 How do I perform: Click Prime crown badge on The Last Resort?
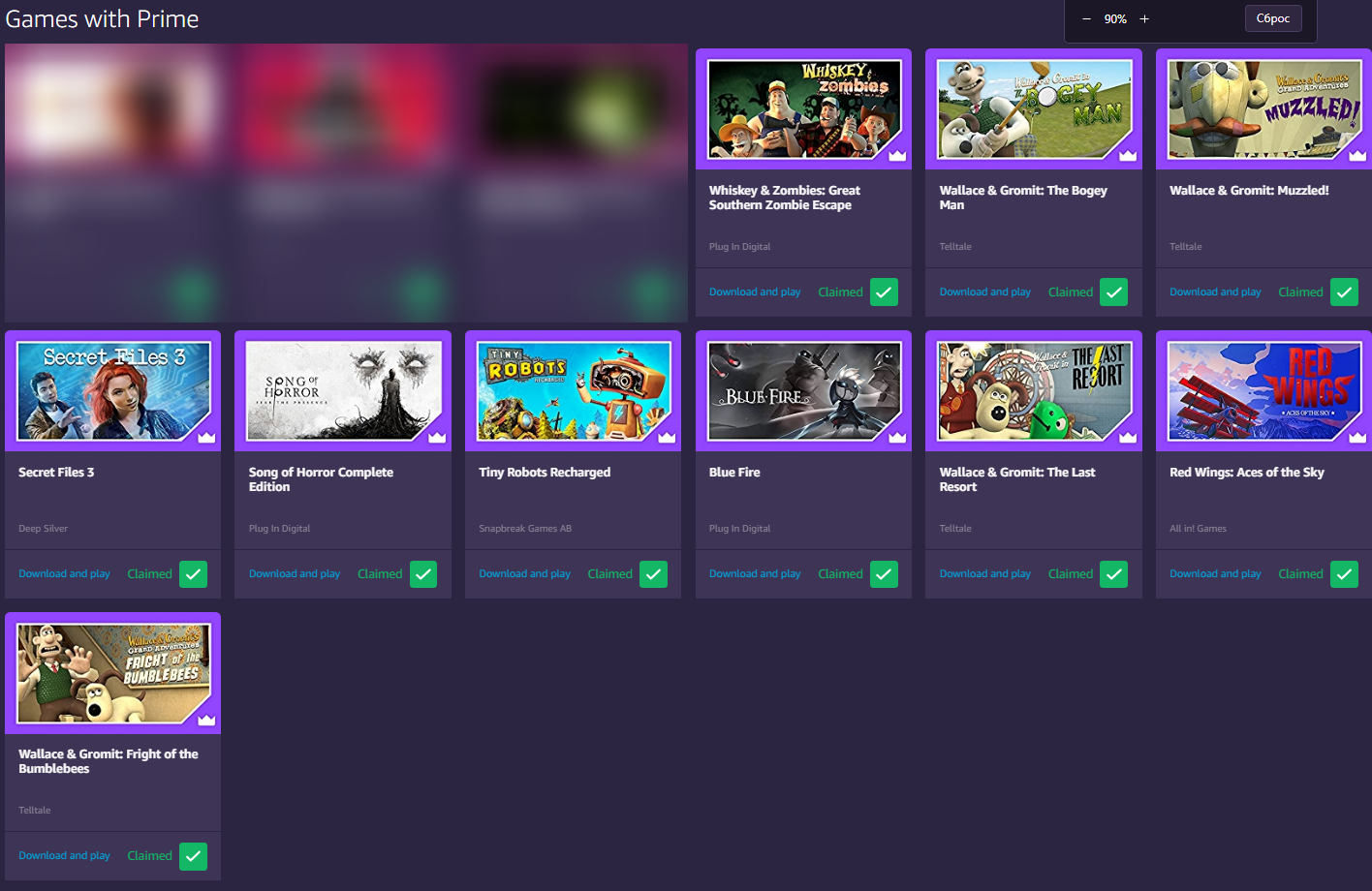(x=1128, y=437)
